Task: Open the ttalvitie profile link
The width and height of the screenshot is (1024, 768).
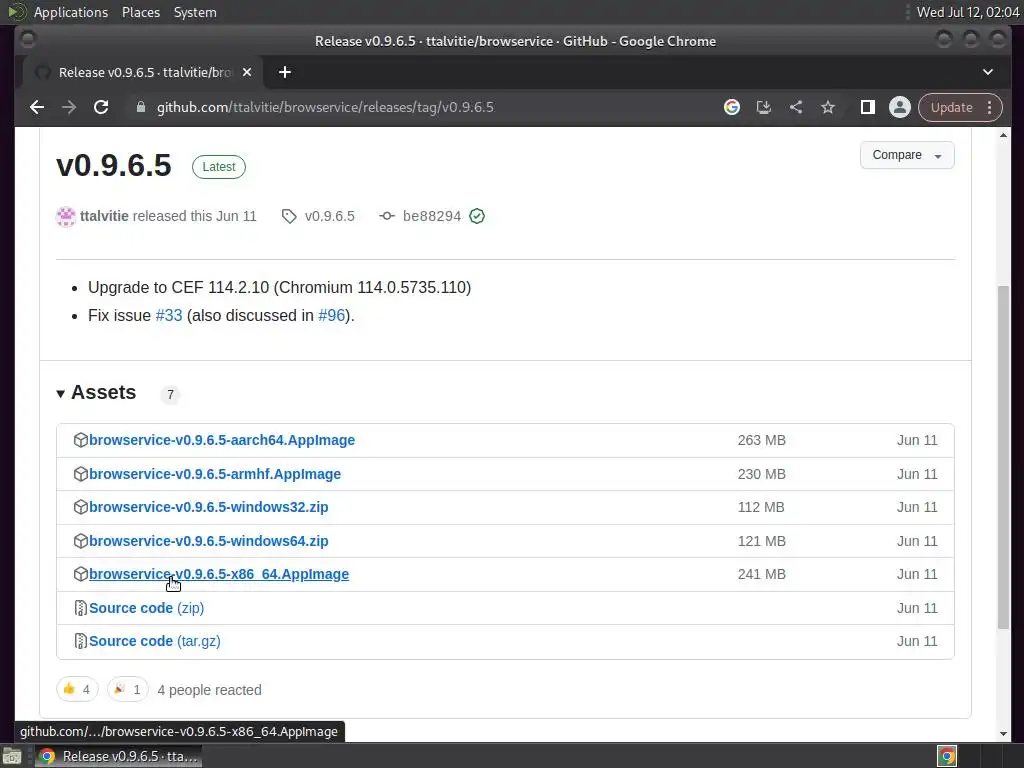Action: 104,216
